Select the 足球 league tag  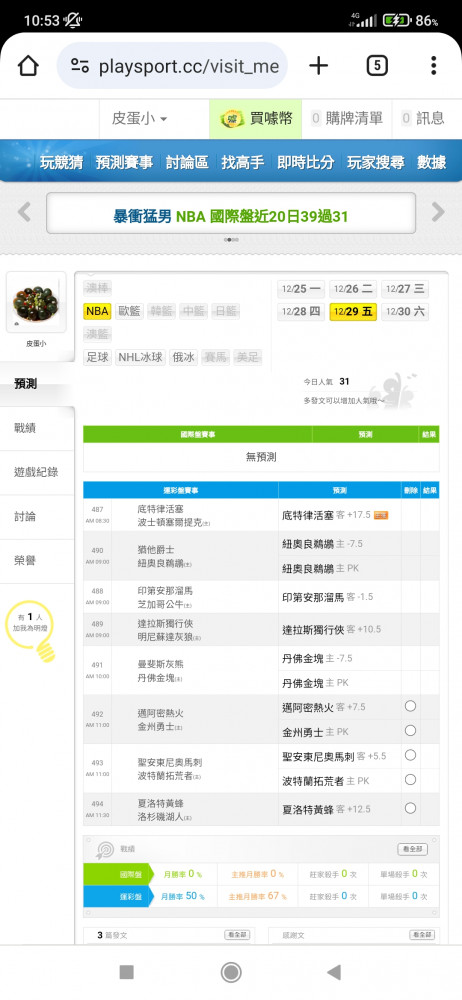(97, 357)
